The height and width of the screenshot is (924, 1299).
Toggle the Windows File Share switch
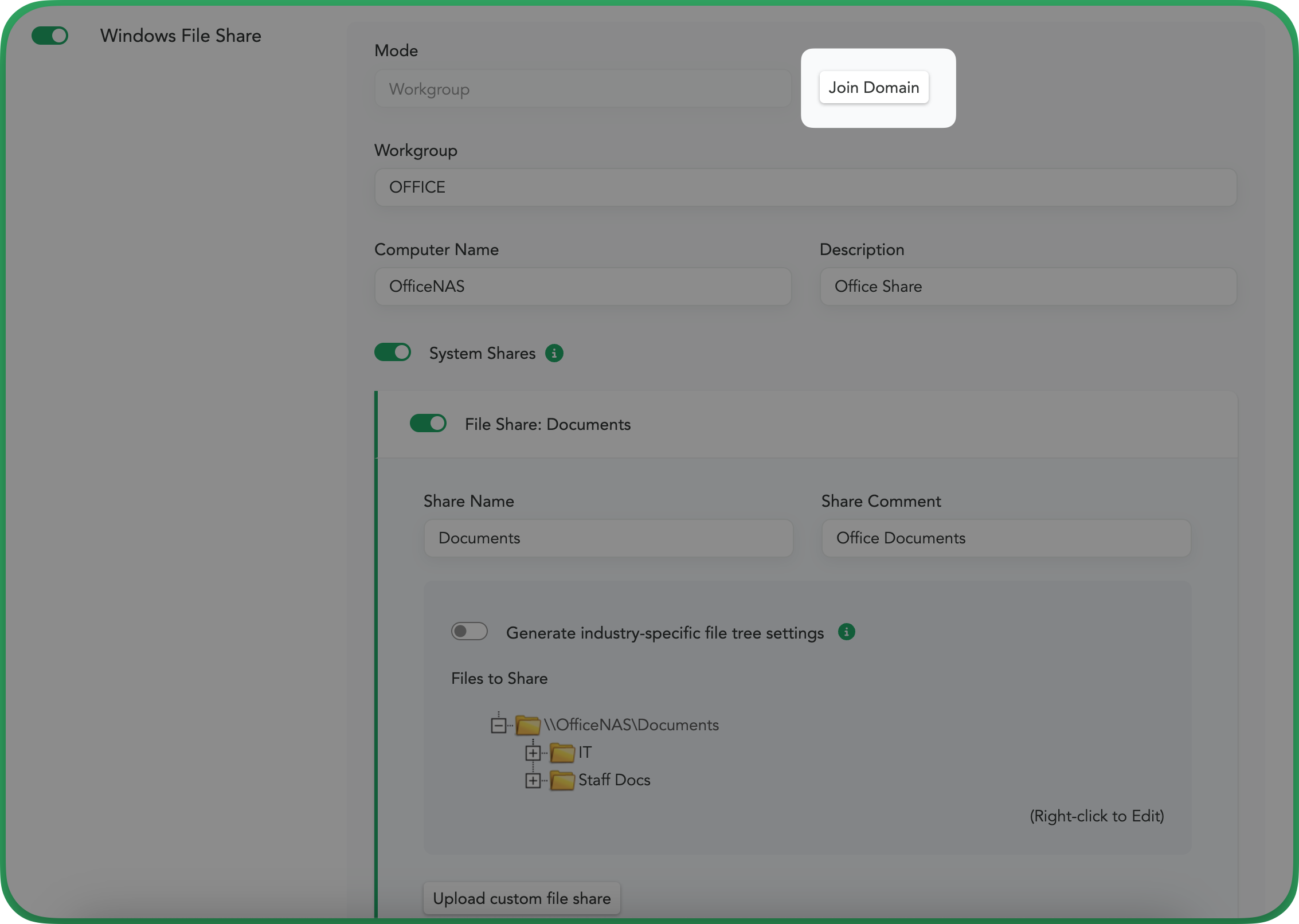click(50, 36)
